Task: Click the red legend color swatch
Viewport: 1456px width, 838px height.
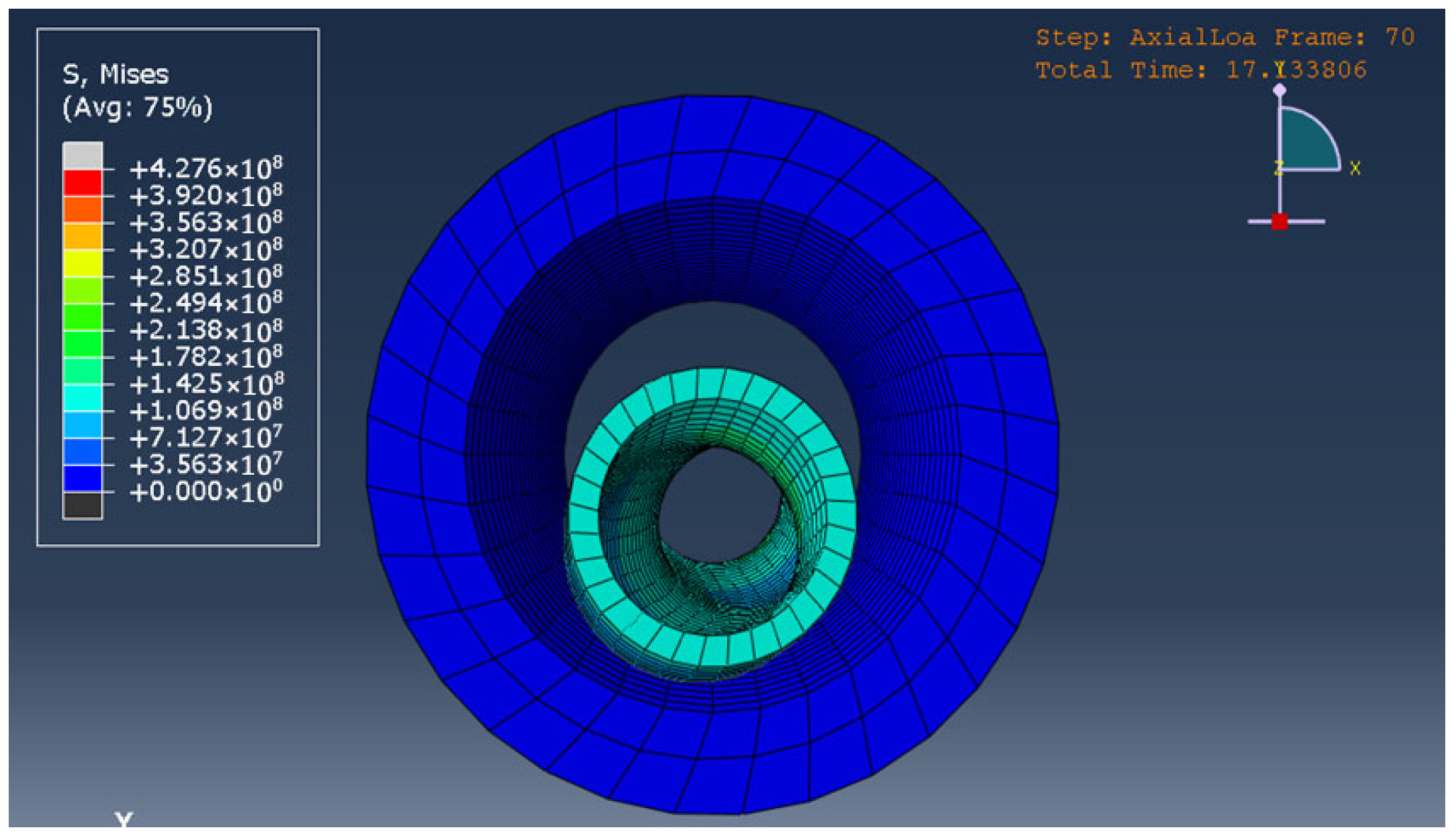Action: coord(82,183)
